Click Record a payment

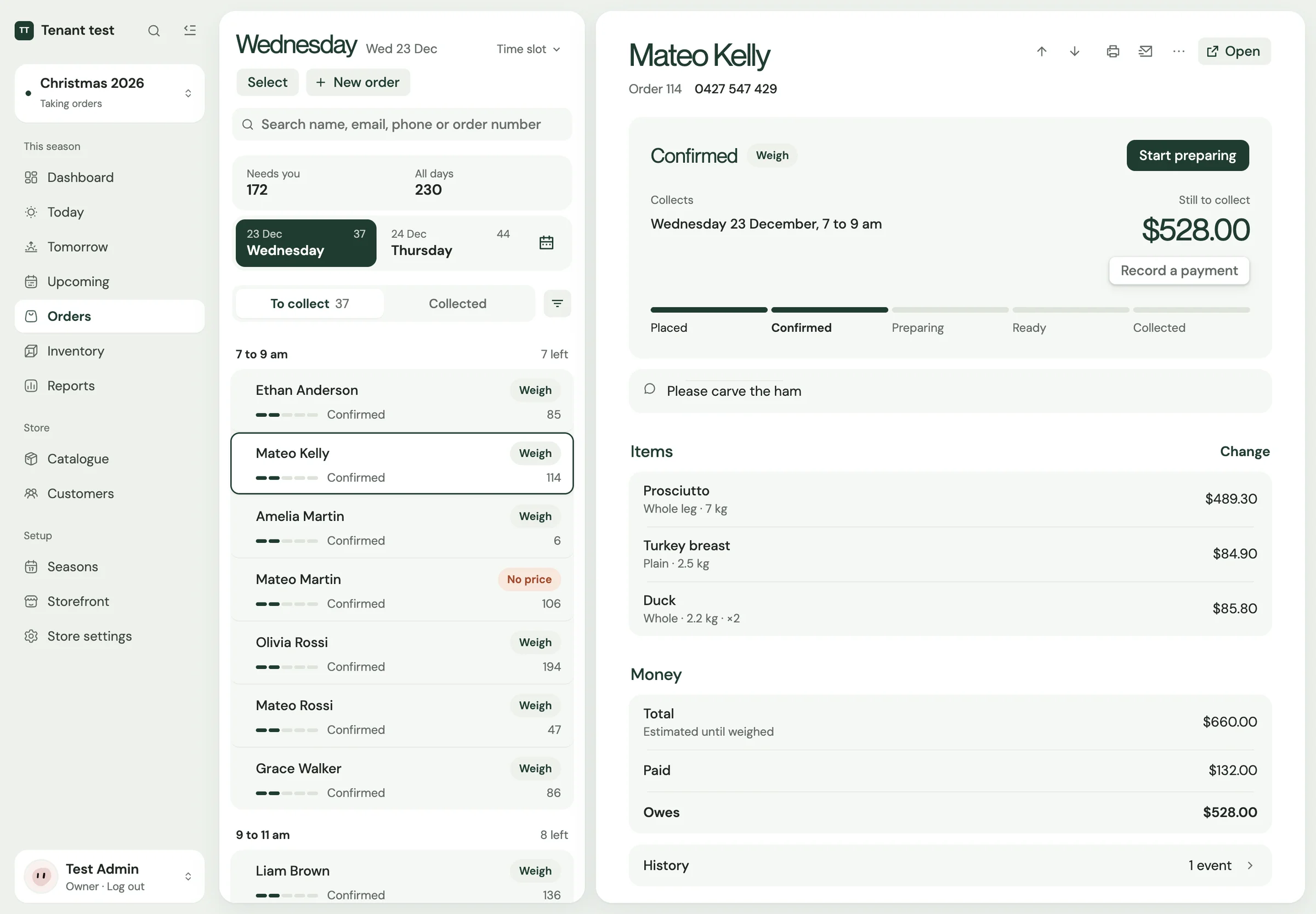(1178, 270)
